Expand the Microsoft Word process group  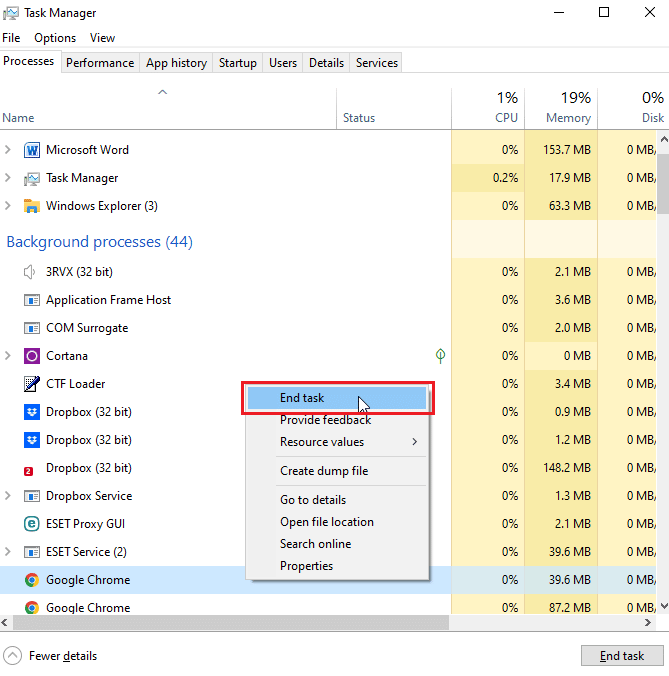pos(7,150)
